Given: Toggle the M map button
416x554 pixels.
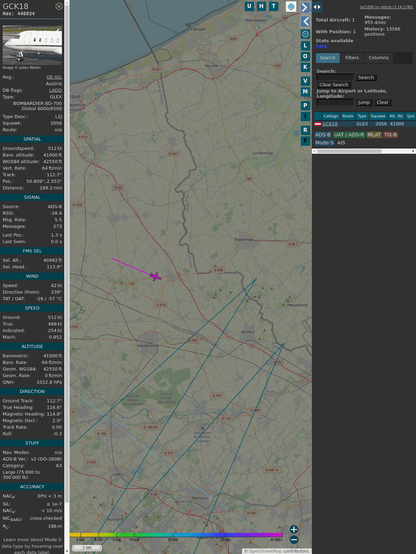Looking at the screenshot, I should 305,92.
